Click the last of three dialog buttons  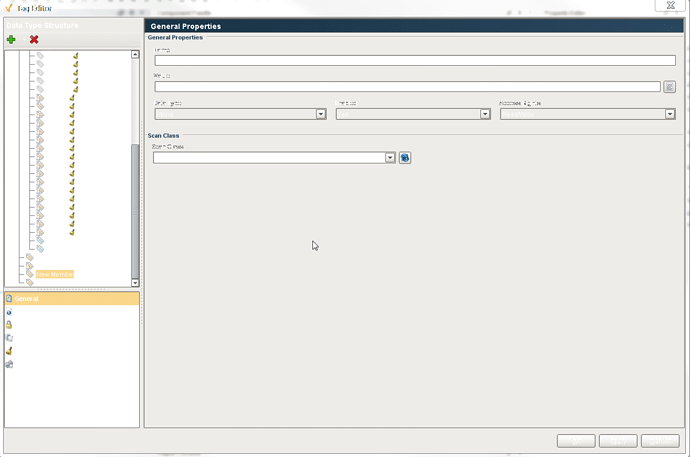pos(660,441)
